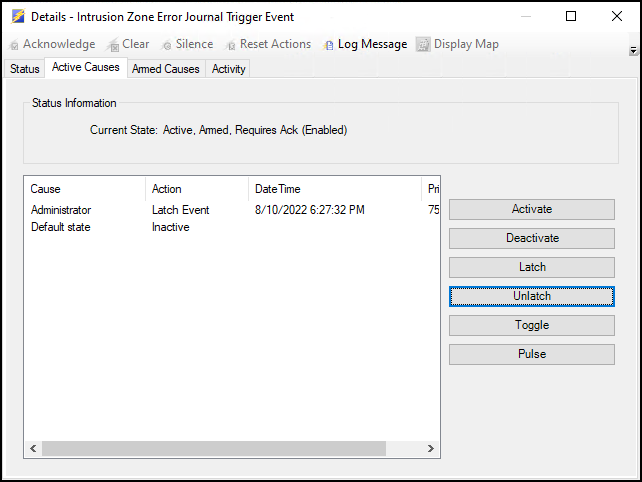The image size is (642, 482).
Task: Select the Active Causes tab
Action: point(86,67)
